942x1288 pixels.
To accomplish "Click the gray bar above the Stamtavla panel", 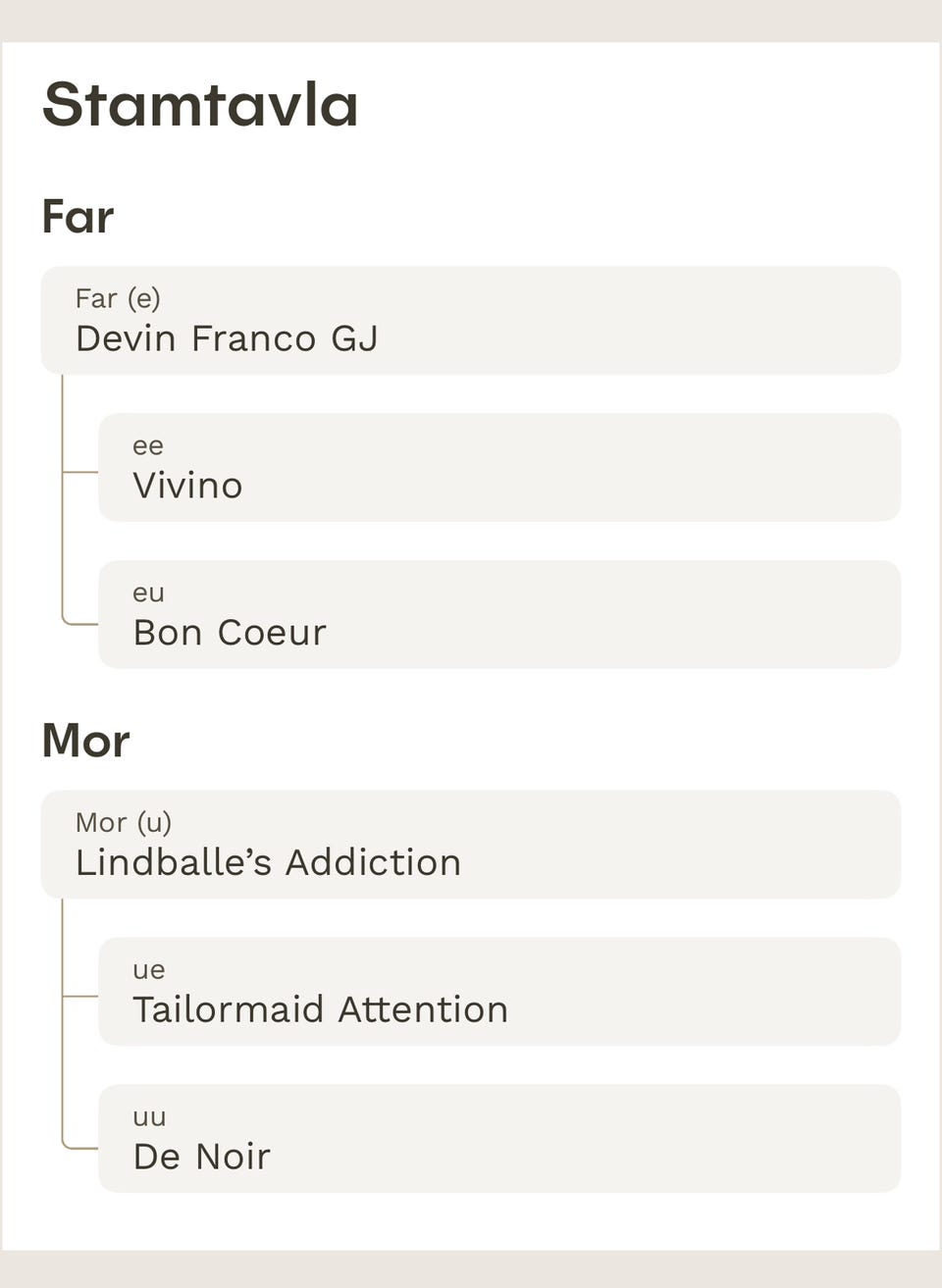I will (x=471, y=20).
